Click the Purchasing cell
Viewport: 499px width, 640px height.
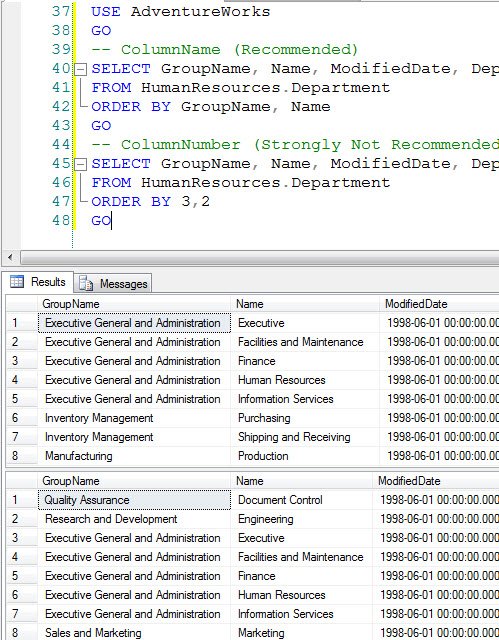click(305, 418)
